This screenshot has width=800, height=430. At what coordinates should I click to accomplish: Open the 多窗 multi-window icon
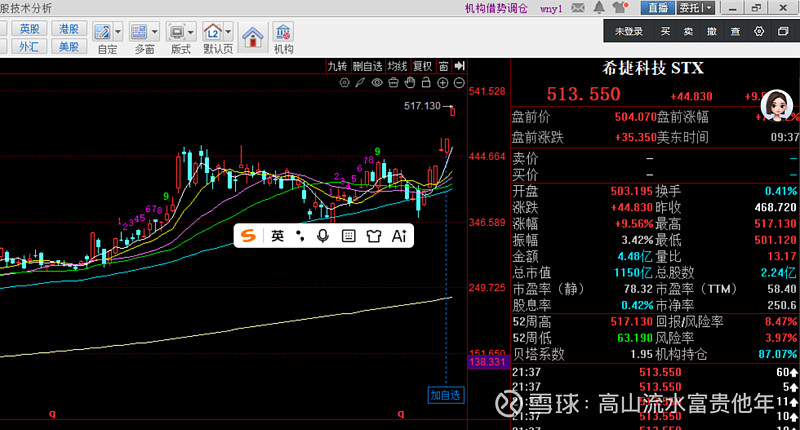pos(139,32)
